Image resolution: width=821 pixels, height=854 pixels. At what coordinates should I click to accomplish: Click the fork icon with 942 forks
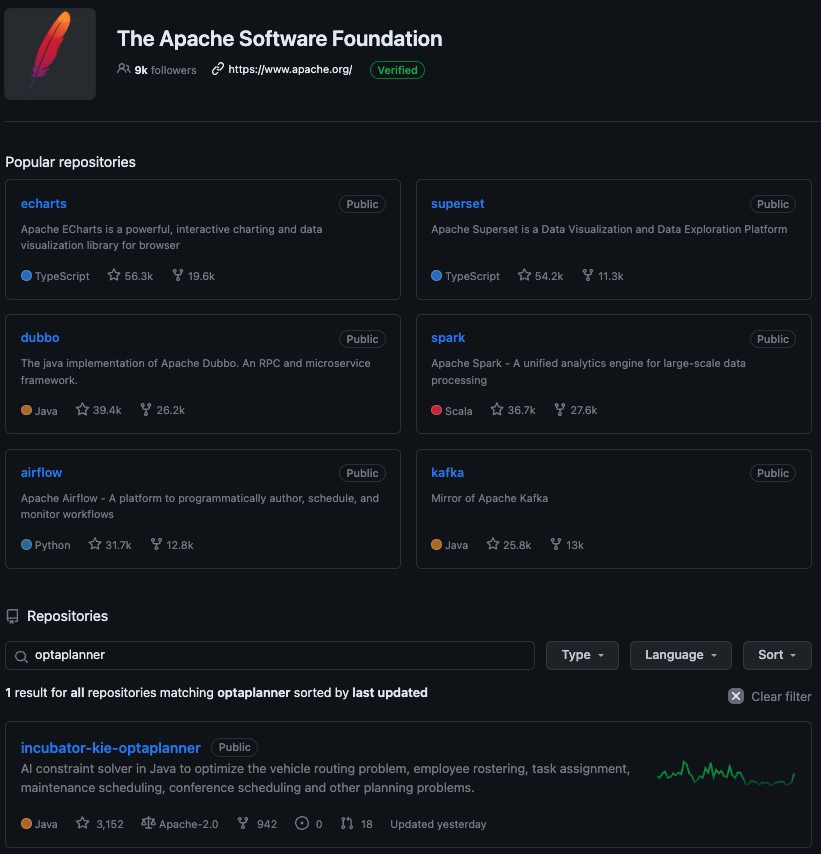click(243, 823)
